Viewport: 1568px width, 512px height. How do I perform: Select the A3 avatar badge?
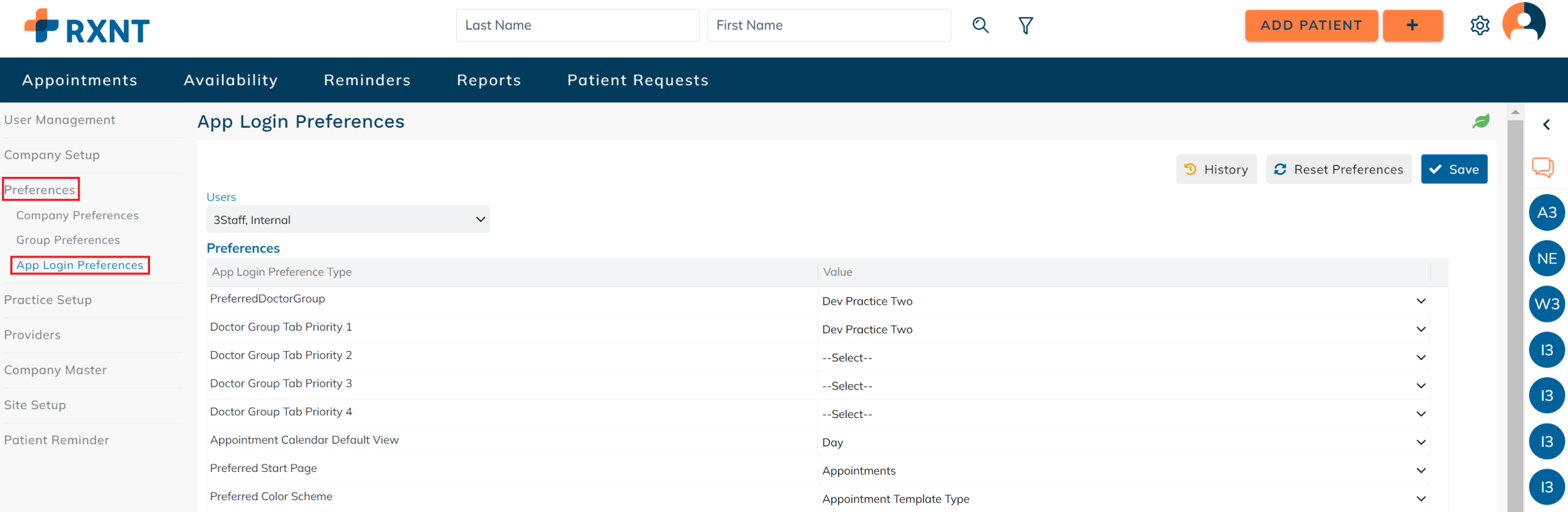click(1547, 212)
